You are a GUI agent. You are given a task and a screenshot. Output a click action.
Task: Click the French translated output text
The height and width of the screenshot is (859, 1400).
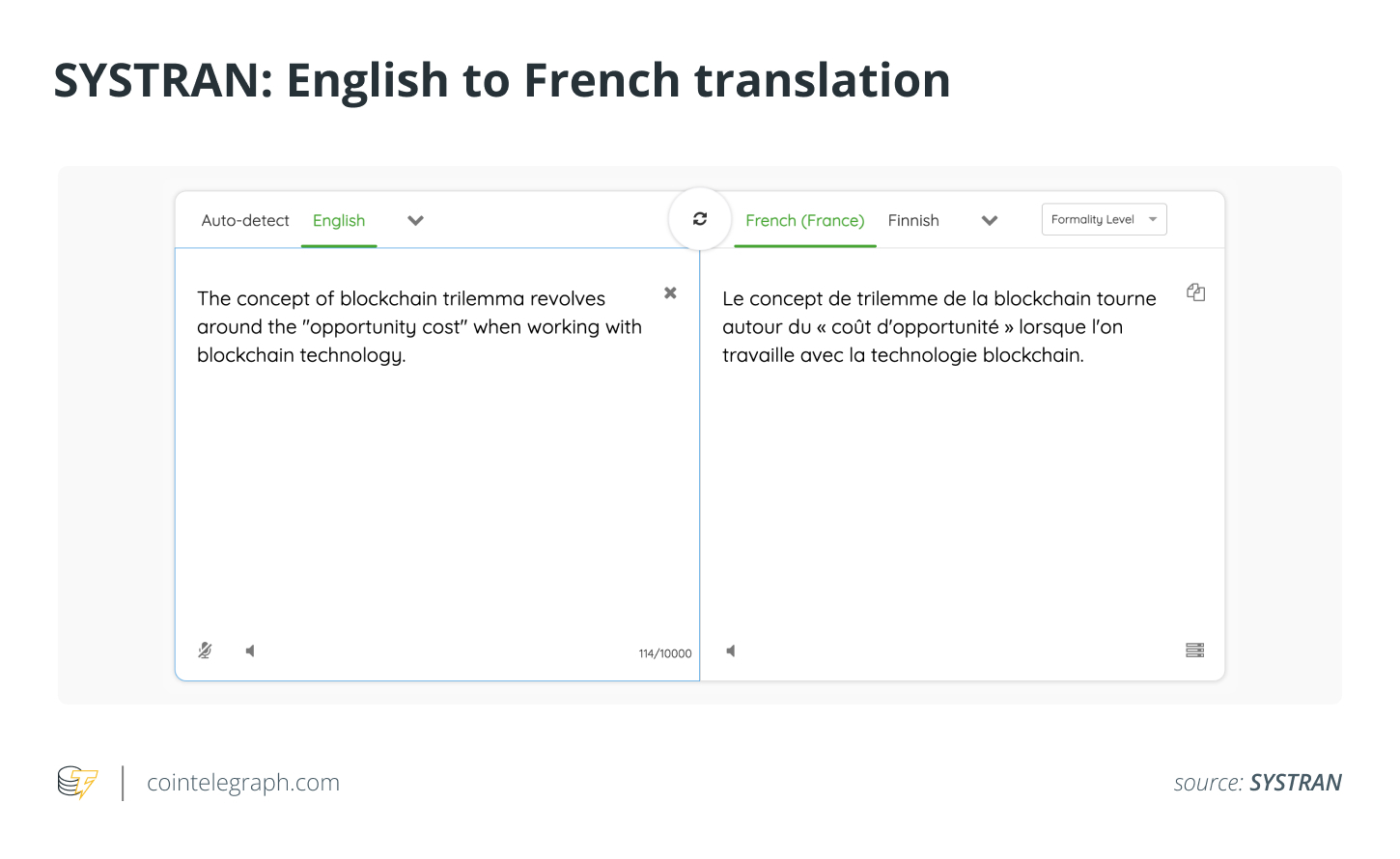pos(938,327)
